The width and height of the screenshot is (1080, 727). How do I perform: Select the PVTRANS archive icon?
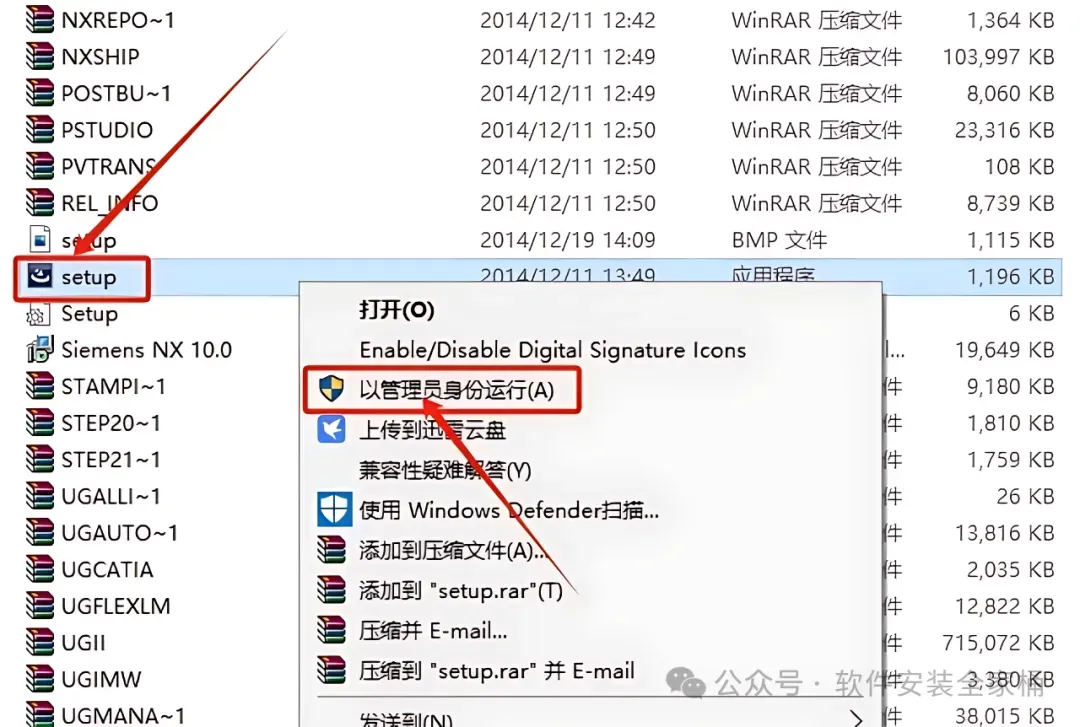40,166
